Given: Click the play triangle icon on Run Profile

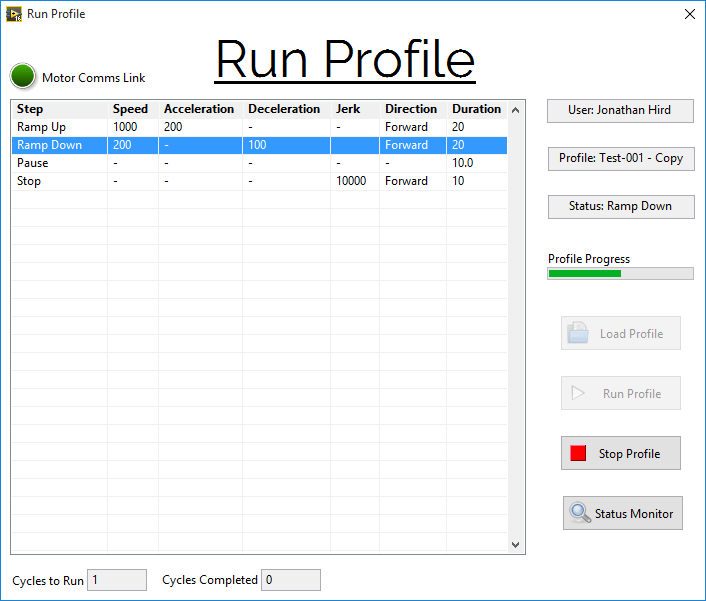Looking at the screenshot, I should [578, 393].
